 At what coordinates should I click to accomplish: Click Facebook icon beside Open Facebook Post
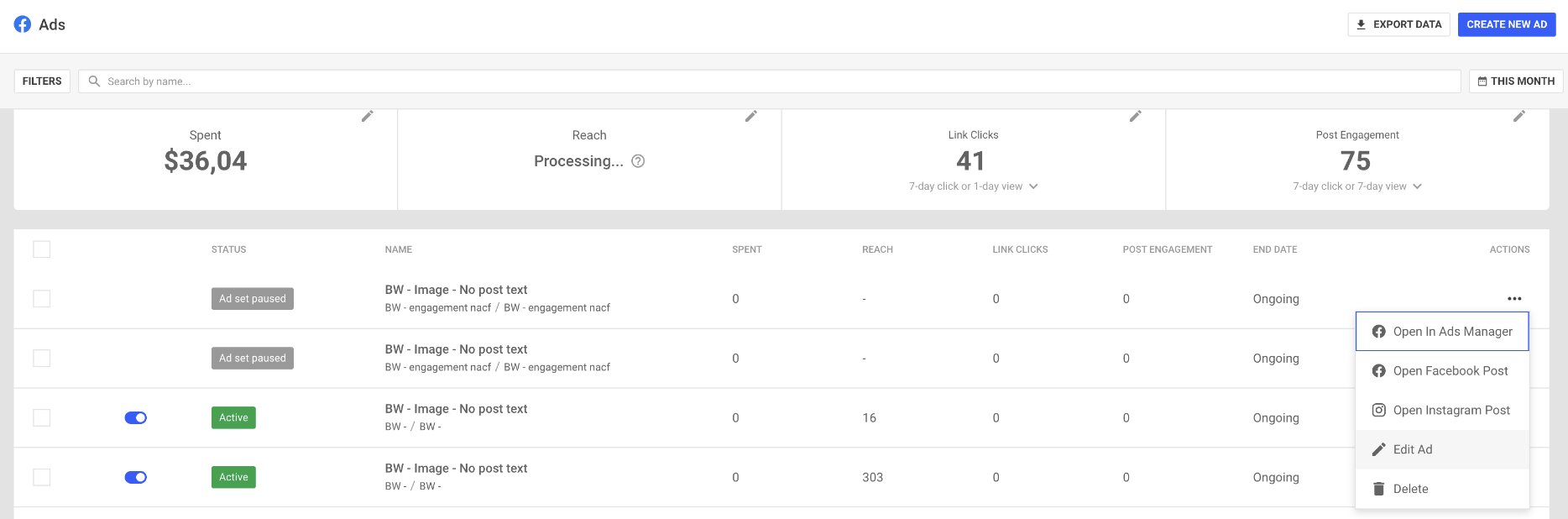click(1378, 371)
